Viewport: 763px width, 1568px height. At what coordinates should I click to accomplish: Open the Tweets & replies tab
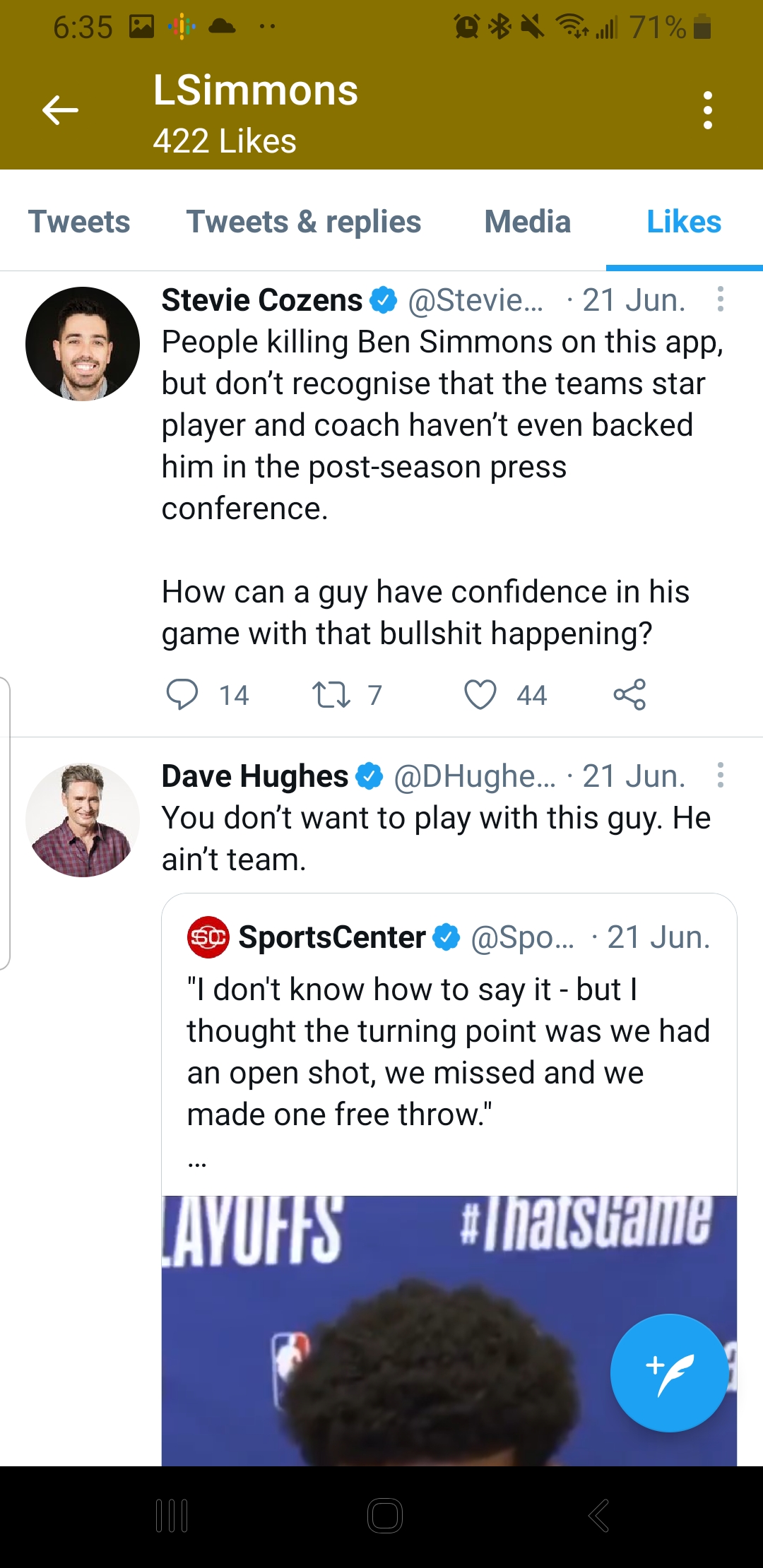pos(304,222)
